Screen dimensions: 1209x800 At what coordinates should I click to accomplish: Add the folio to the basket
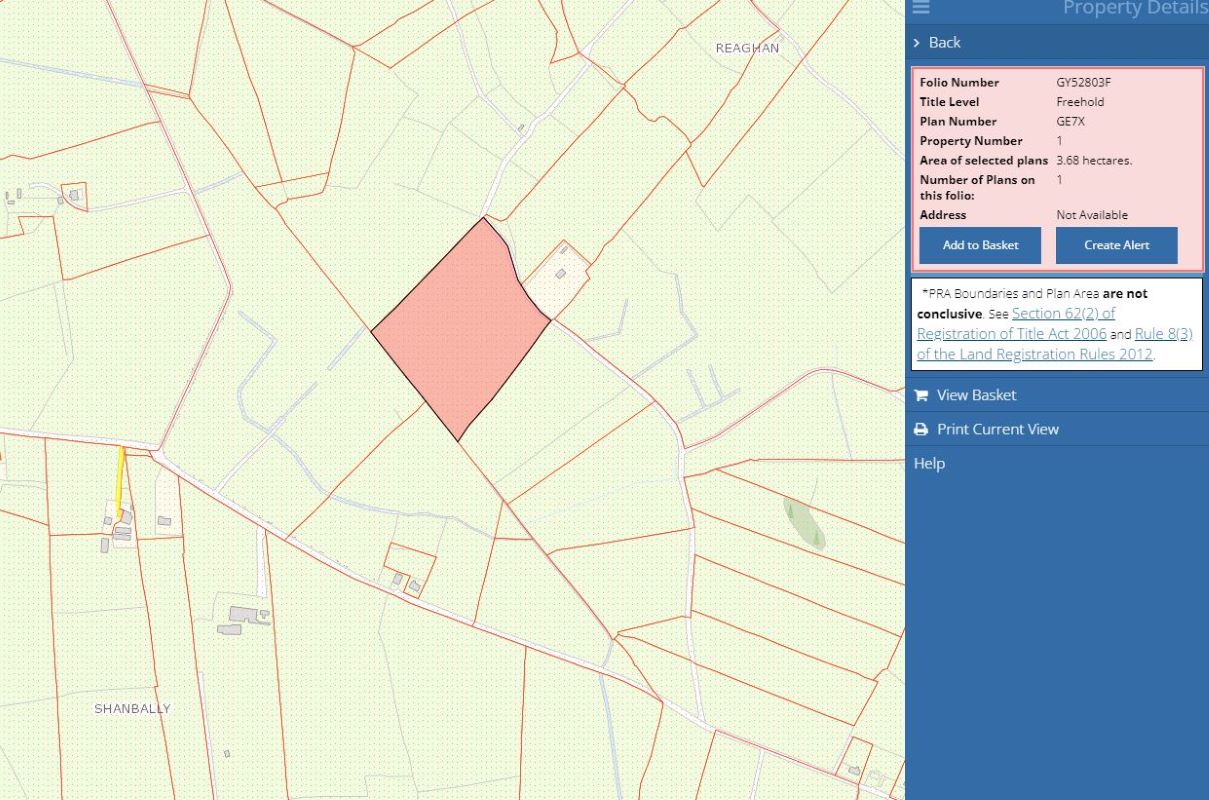pos(980,245)
